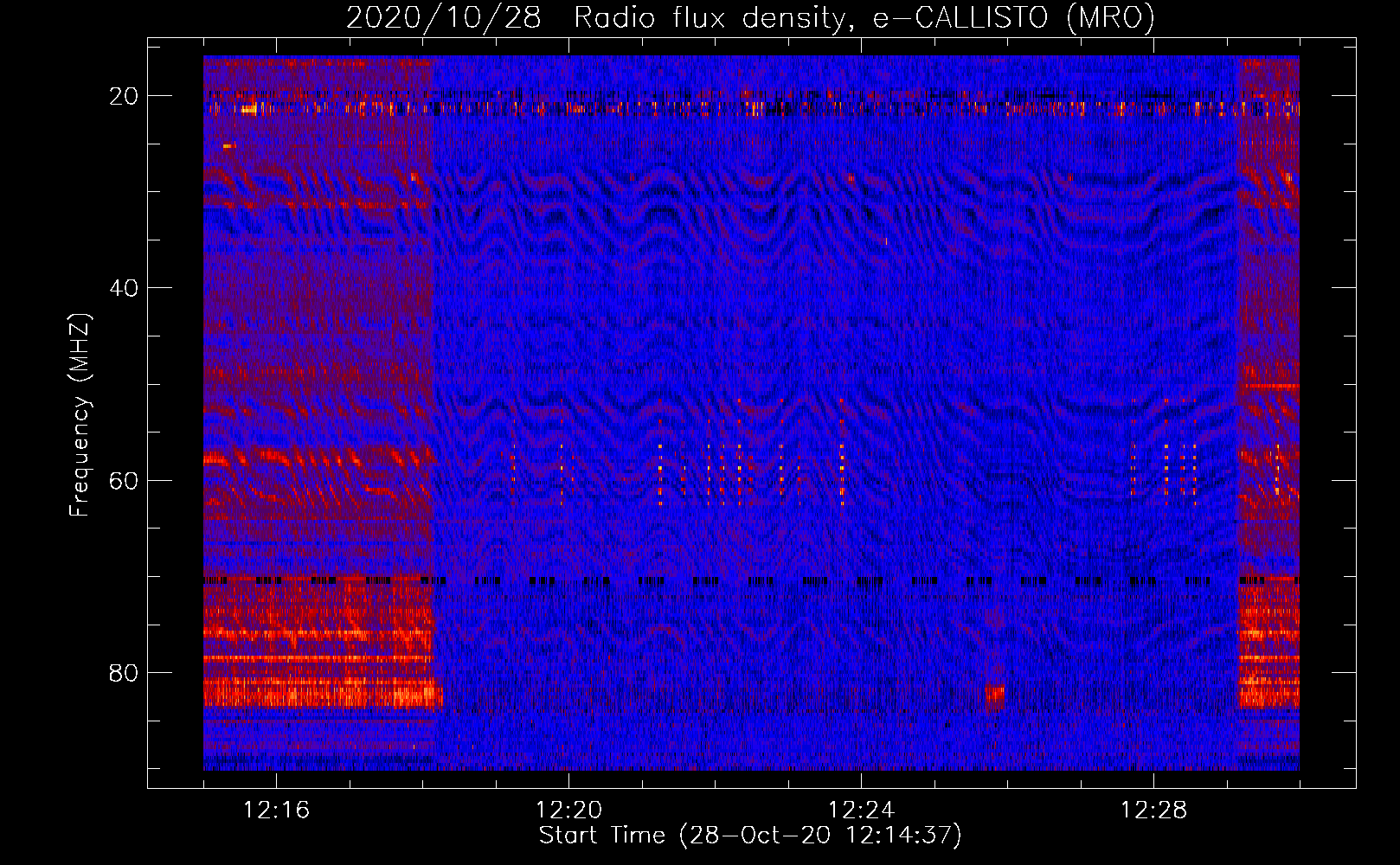
Task: Click the 12:20 time tick label
Action: (x=568, y=811)
